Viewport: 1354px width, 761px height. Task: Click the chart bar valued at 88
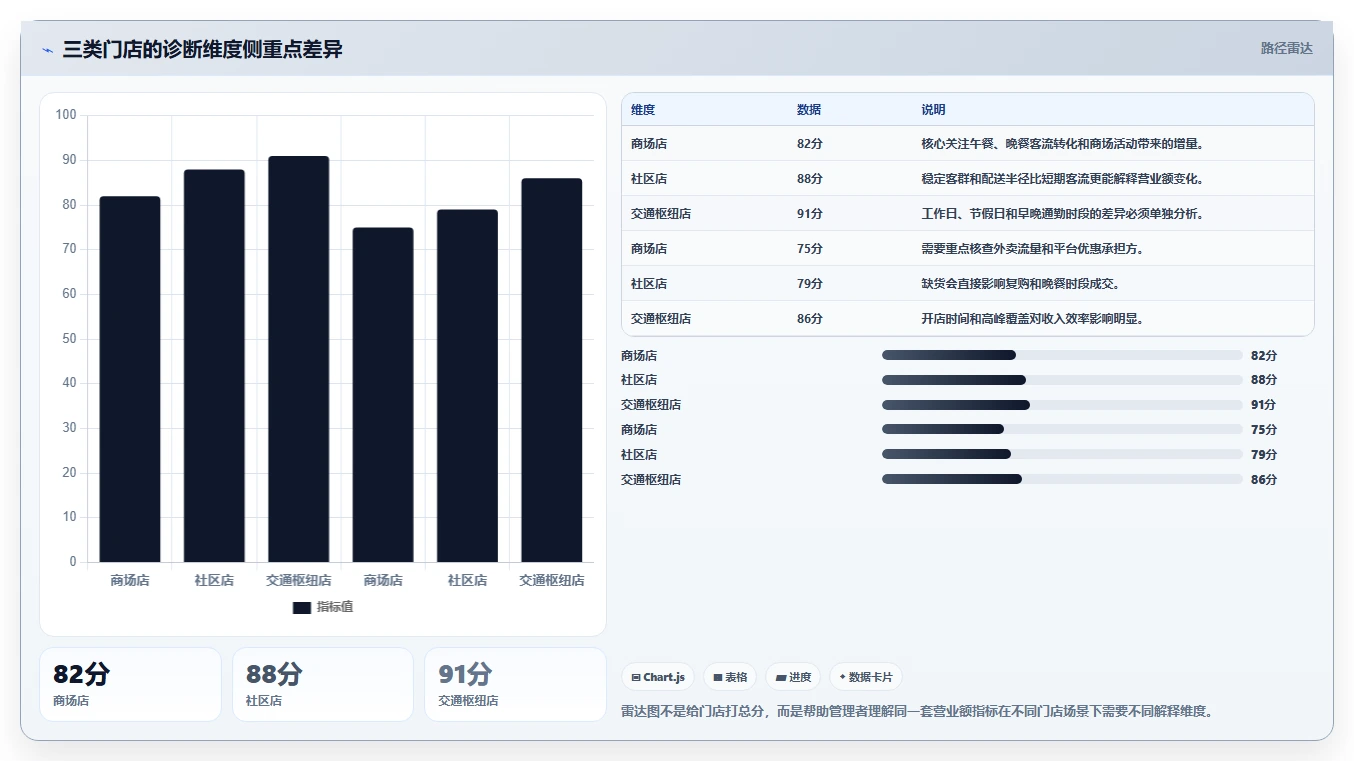tap(214, 366)
